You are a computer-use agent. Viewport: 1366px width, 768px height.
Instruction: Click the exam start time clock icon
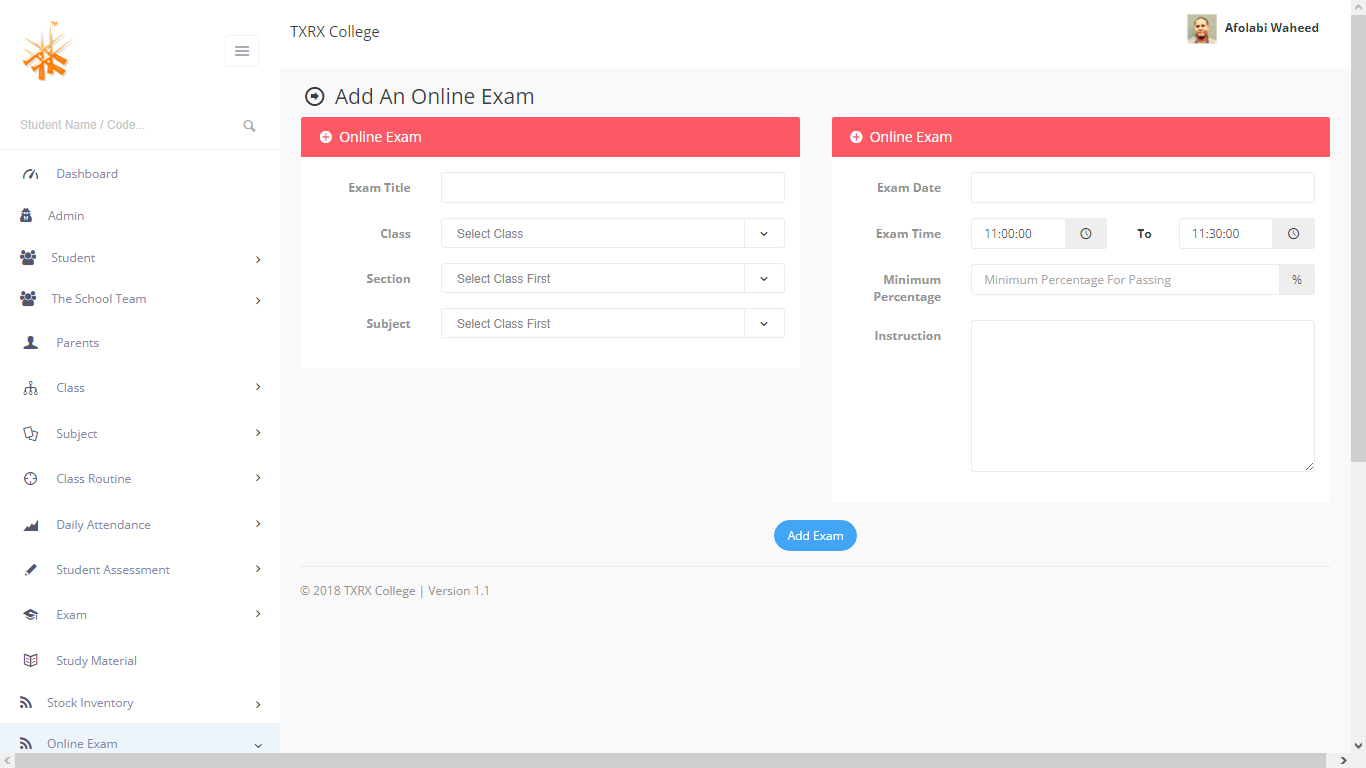pyautogui.click(x=1085, y=233)
